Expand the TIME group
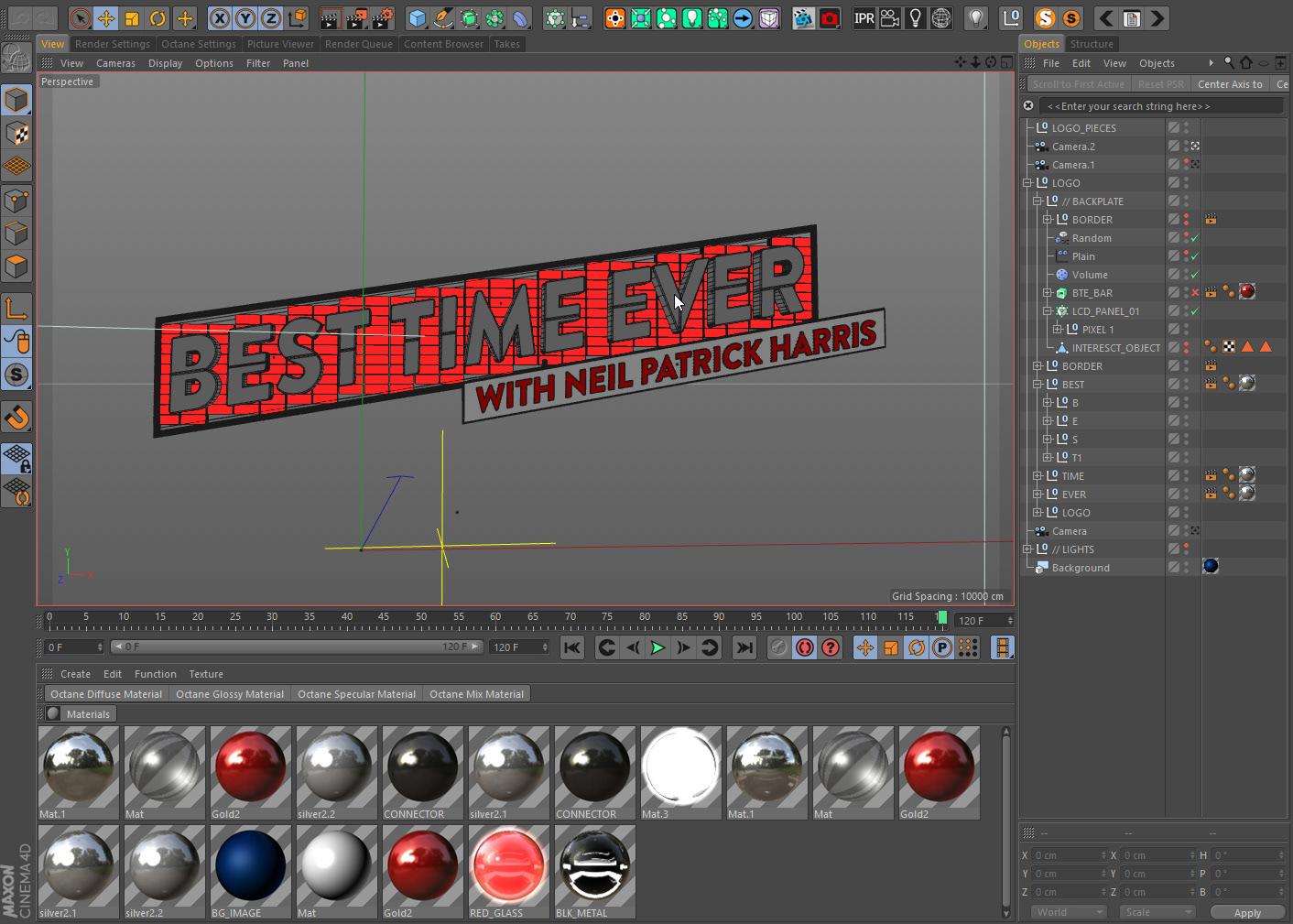 1038,476
